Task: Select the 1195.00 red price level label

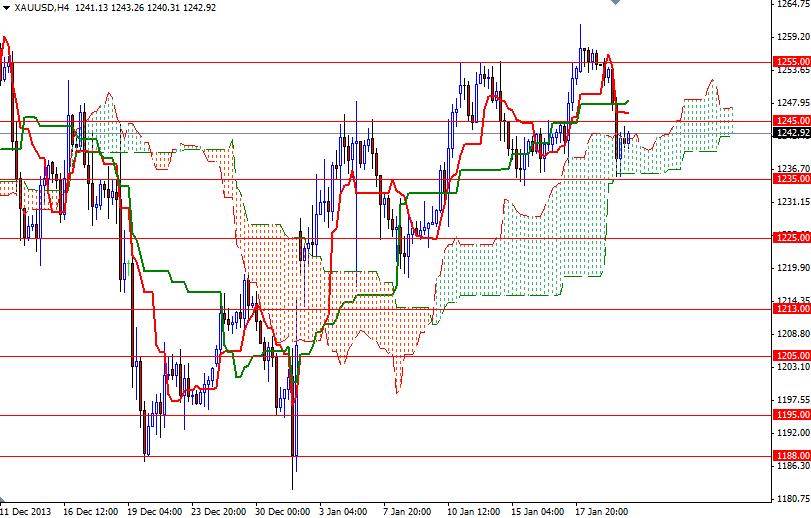Action: click(x=792, y=415)
